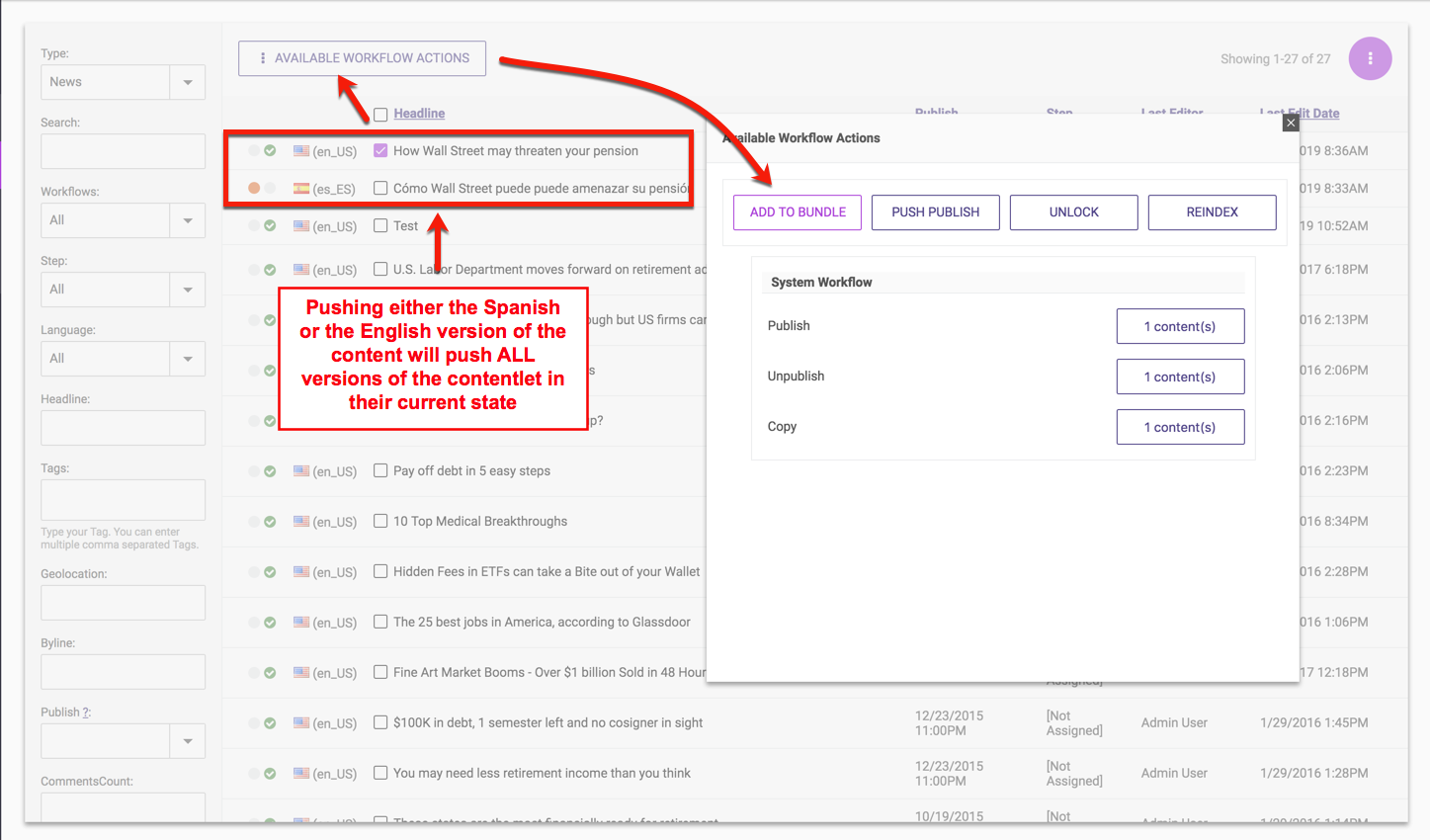Toggle the select-all checkbox beside Headline

pos(380,115)
